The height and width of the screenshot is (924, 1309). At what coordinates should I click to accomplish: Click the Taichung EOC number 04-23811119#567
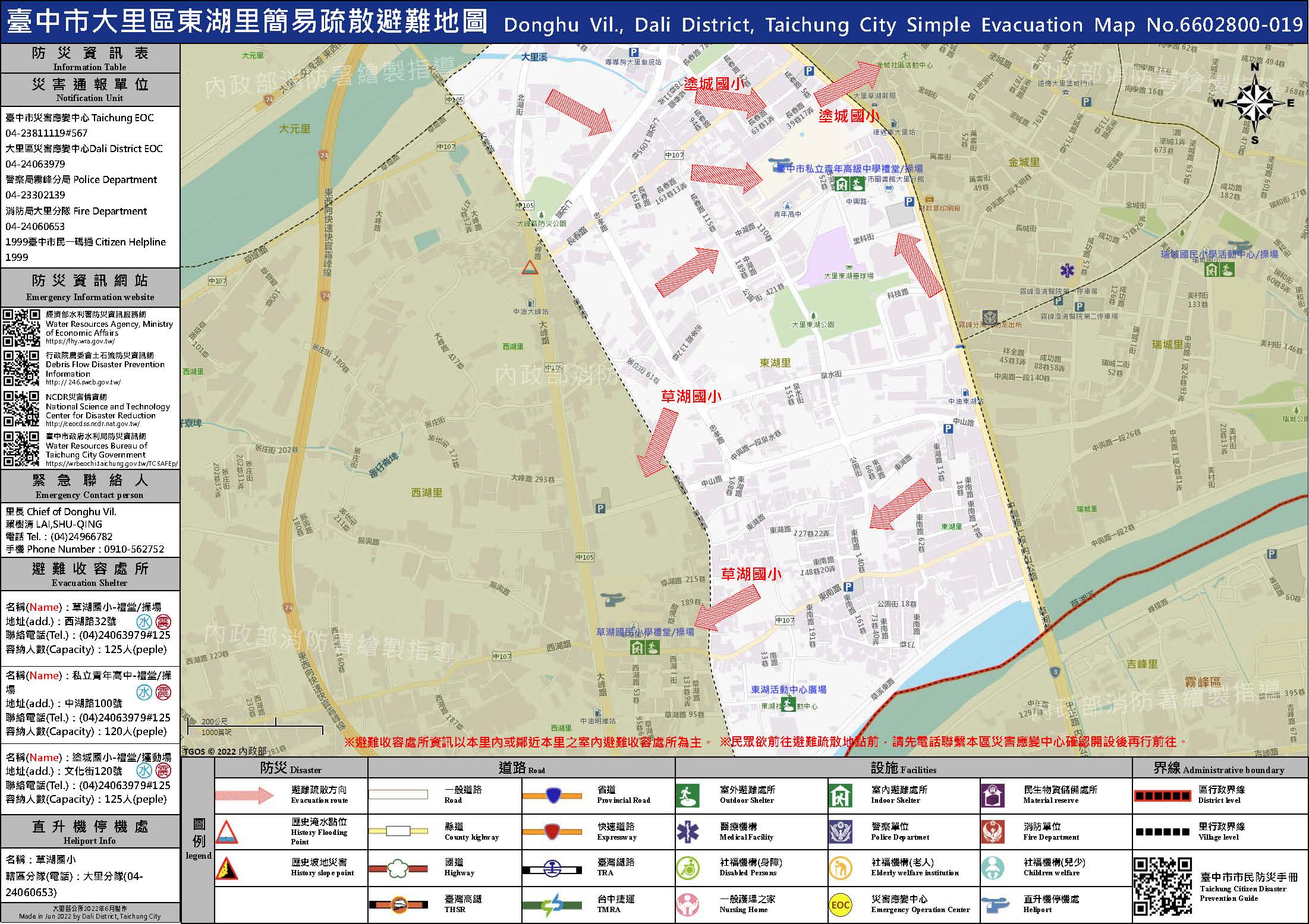pyautogui.click(x=46, y=133)
